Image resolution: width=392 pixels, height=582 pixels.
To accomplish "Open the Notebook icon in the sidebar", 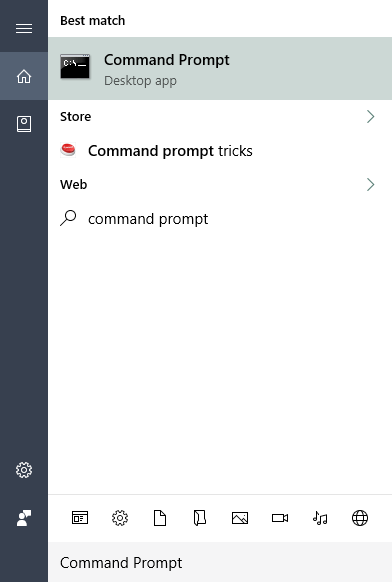I will [x=24, y=124].
